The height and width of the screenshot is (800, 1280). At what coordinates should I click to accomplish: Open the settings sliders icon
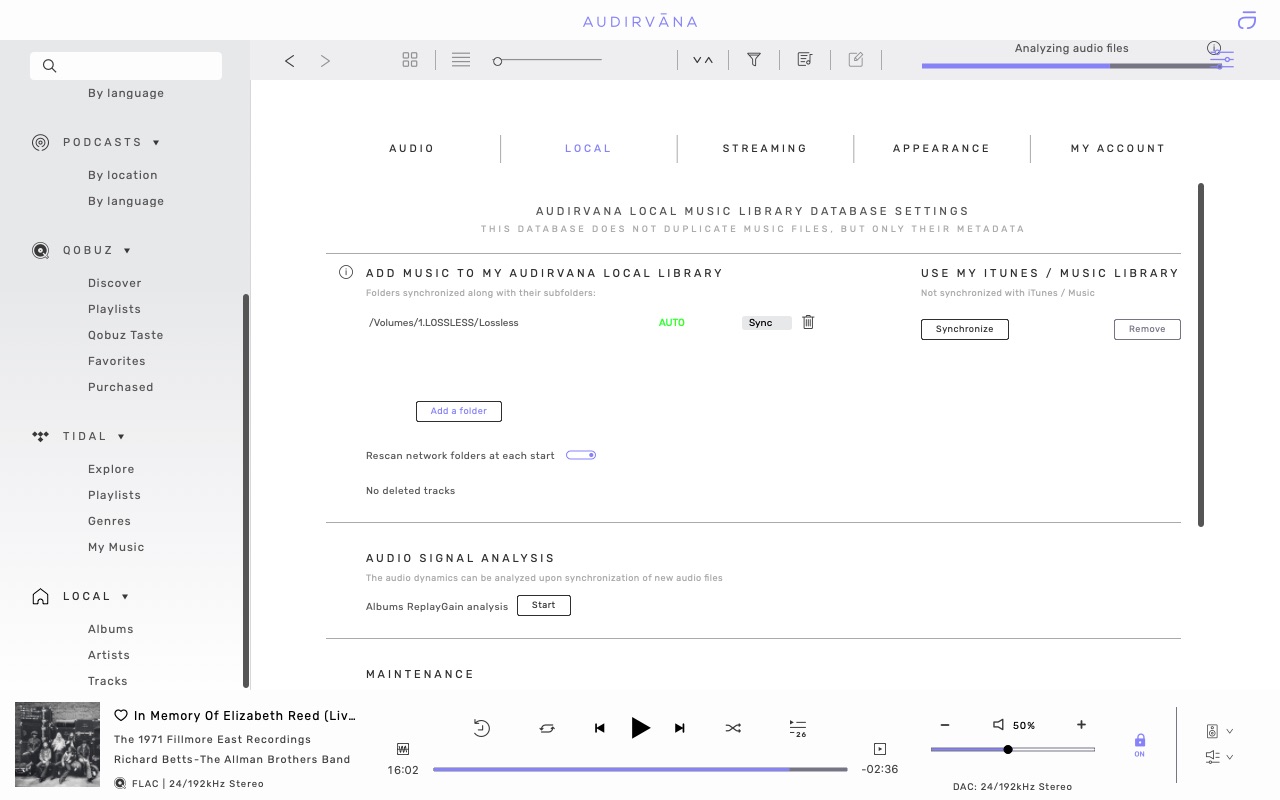coord(1222,59)
